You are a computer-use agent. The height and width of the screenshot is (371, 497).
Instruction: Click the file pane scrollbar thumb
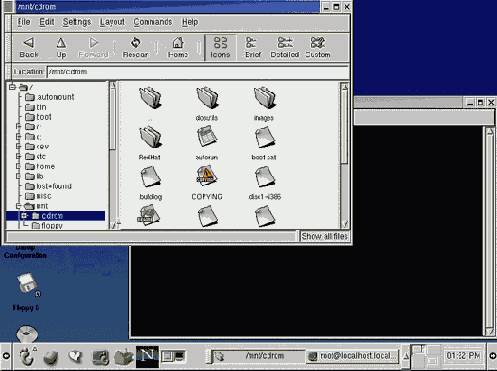pyautogui.click(x=345, y=128)
